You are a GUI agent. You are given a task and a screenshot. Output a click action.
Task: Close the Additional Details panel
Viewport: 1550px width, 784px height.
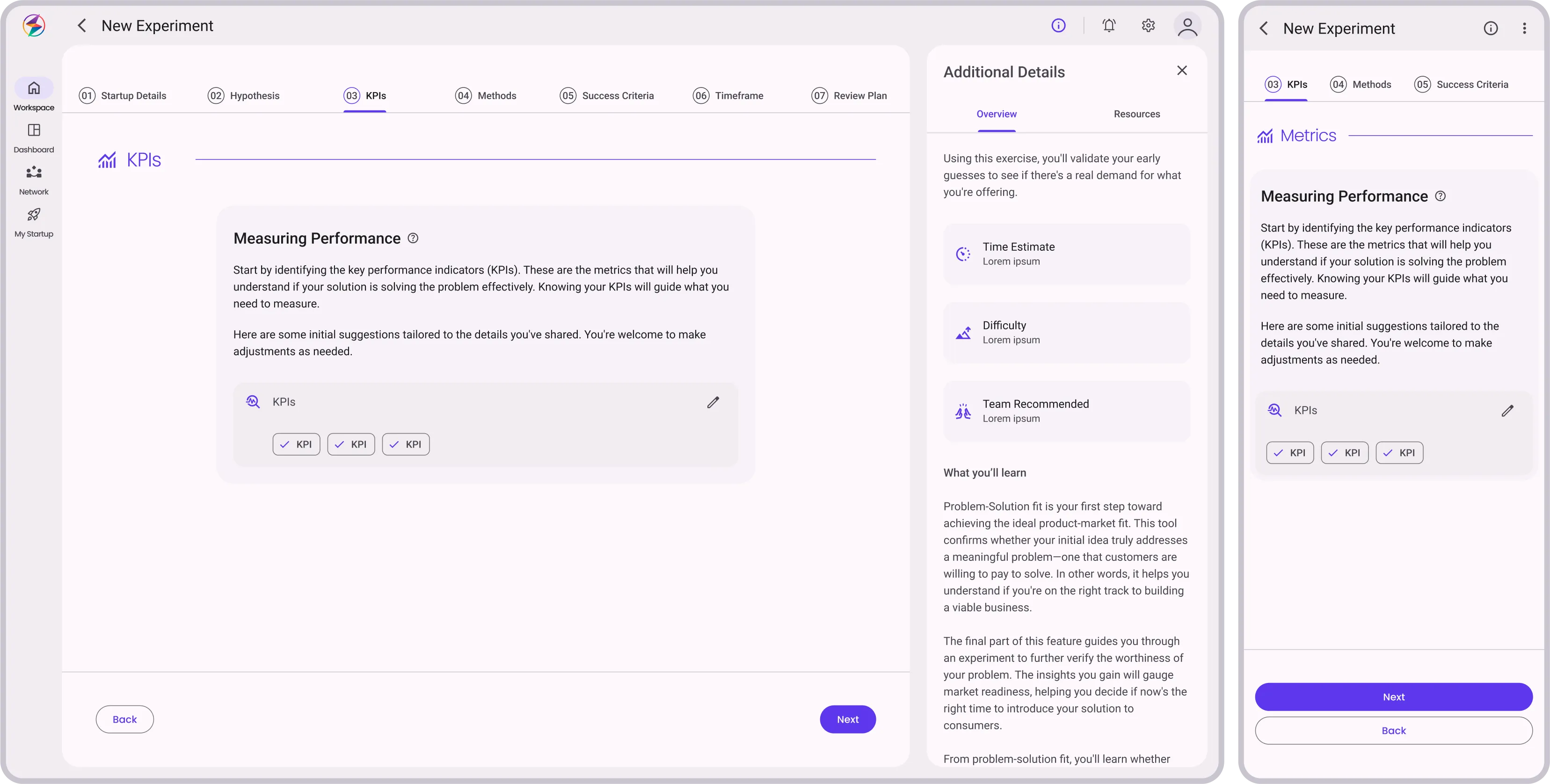(x=1181, y=70)
